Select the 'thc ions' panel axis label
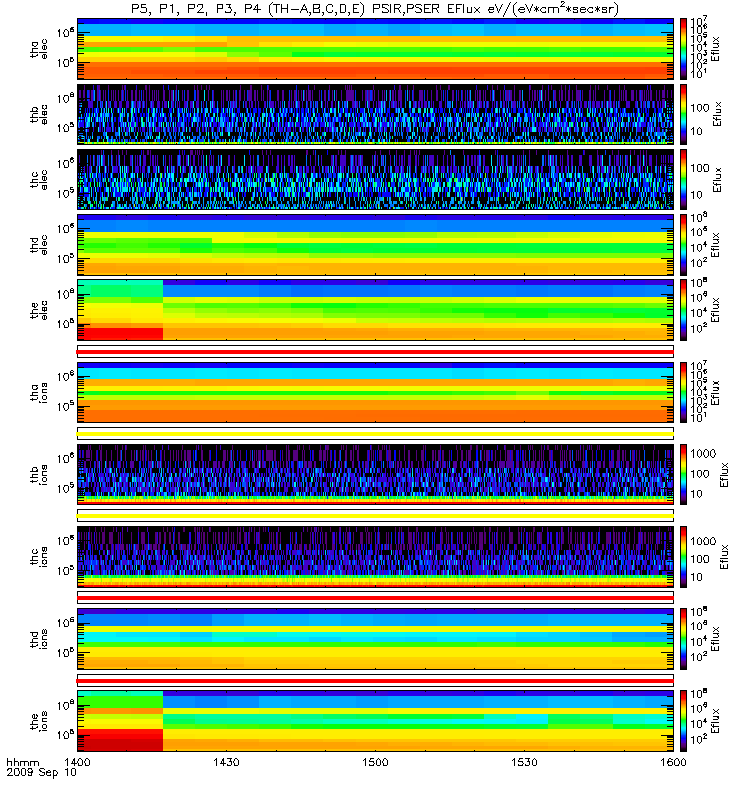Viewport: 750px width, 800px height. (x=38, y=557)
